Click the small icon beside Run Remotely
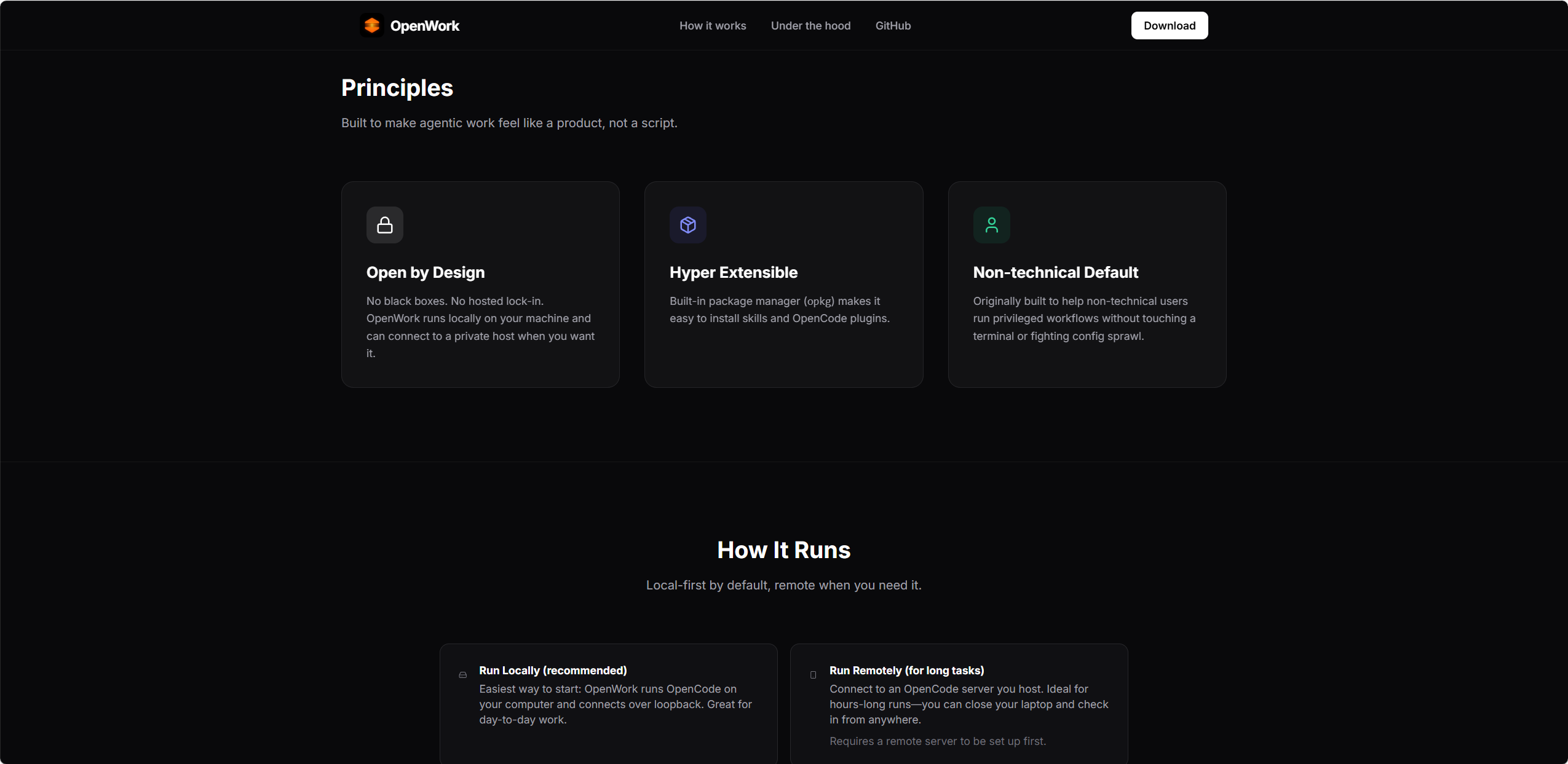The width and height of the screenshot is (1568, 764). (x=813, y=675)
